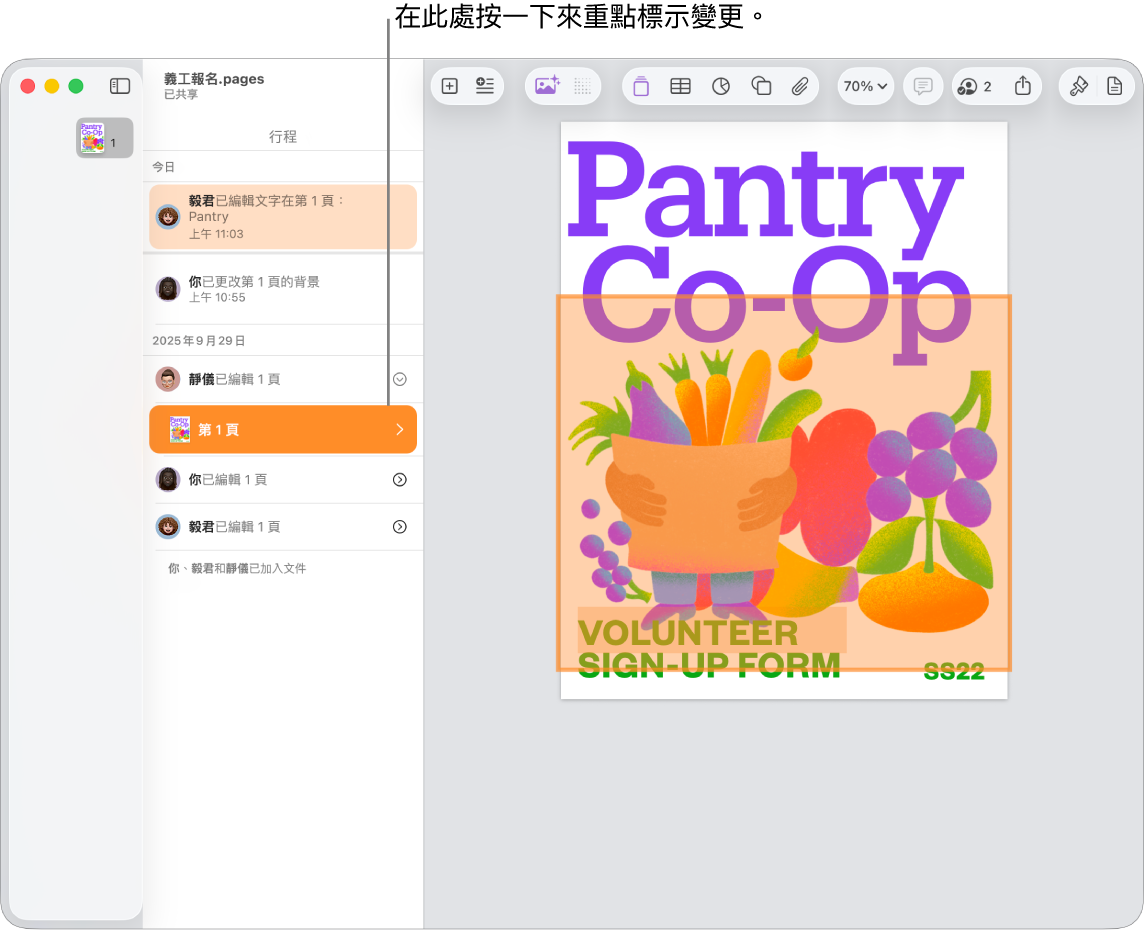Expand the 毅君已編輯 1 頁 bottom entry
This screenshot has width=1144, height=931.
pos(400,527)
